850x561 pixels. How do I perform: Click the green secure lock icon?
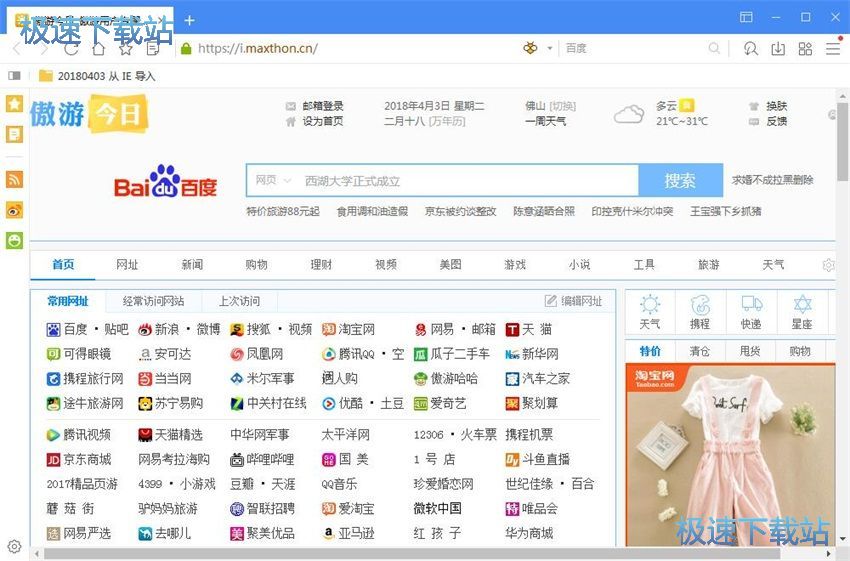(186, 49)
